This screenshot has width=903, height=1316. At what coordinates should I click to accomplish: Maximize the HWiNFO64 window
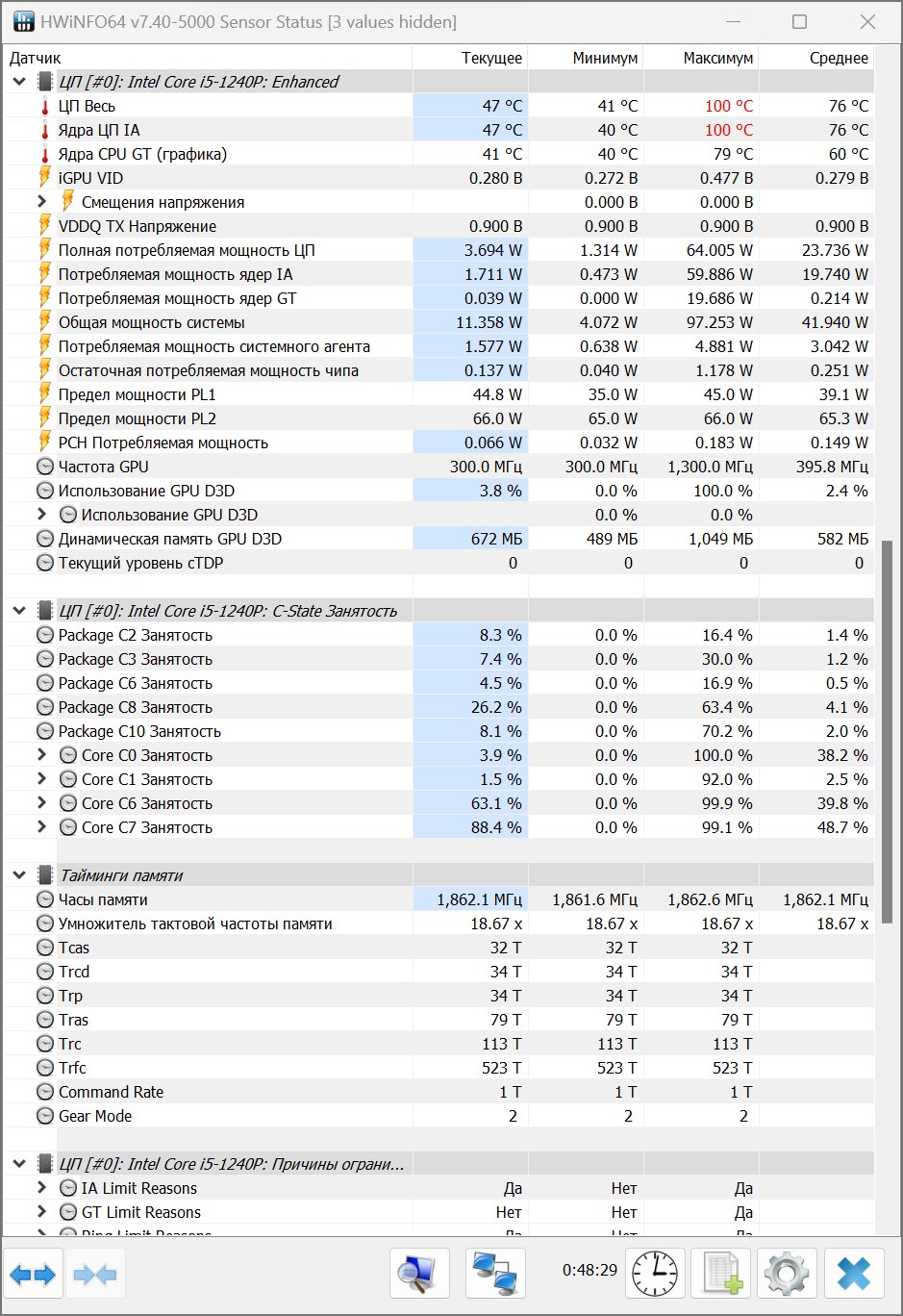[x=799, y=21]
